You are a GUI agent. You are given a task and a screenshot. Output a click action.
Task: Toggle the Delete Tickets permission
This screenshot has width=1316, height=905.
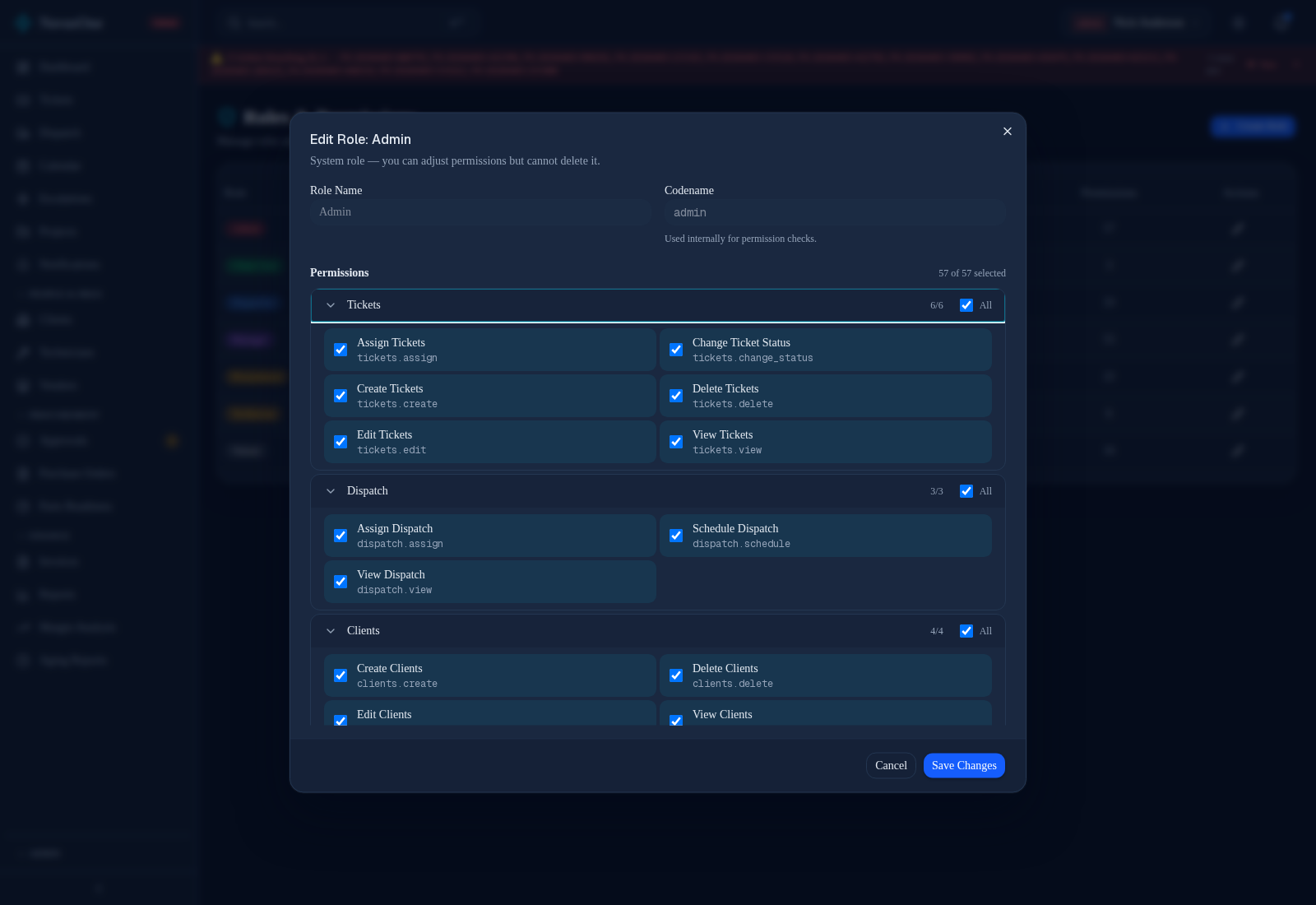click(676, 396)
